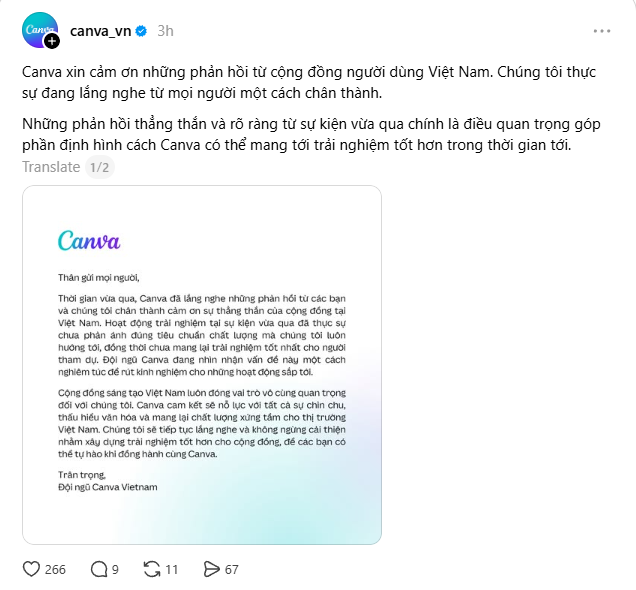Like the post with the heart icon
Screen dimensions: 636x590
click(x=32, y=569)
